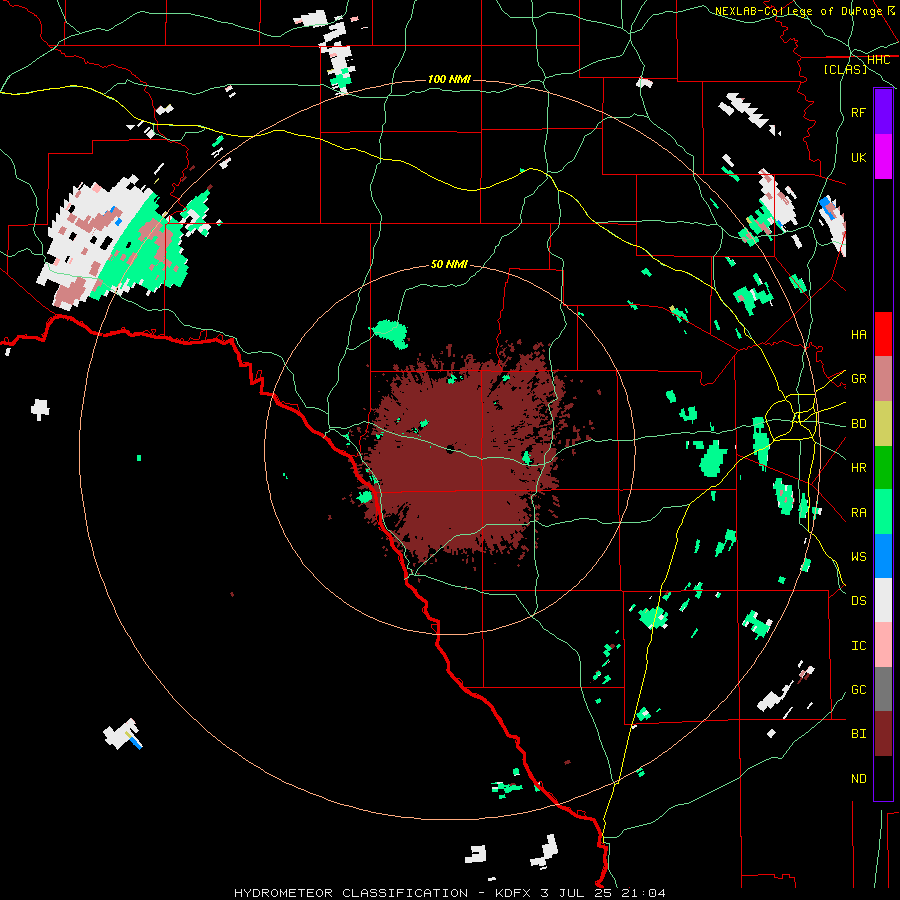This screenshot has width=900, height=900.
Task: Click the BD legend label
Action: [x=859, y=424]
